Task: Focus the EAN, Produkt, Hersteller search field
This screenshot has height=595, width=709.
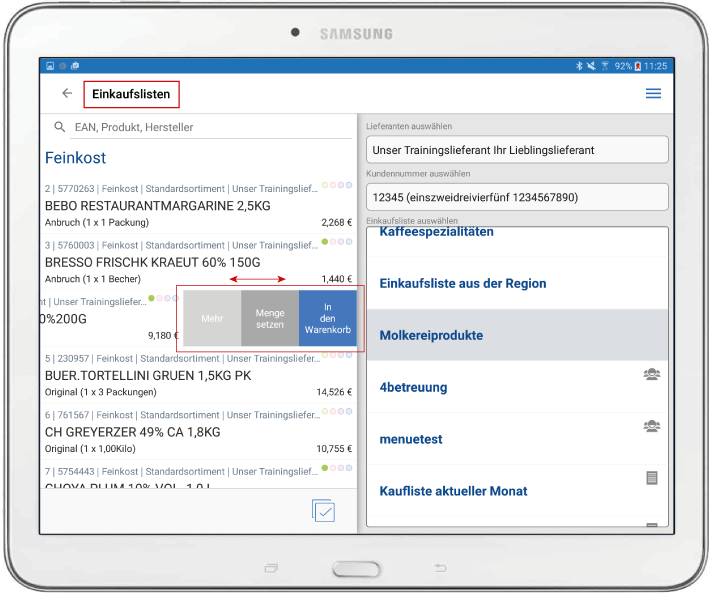Action: click(x=200, y=127)
